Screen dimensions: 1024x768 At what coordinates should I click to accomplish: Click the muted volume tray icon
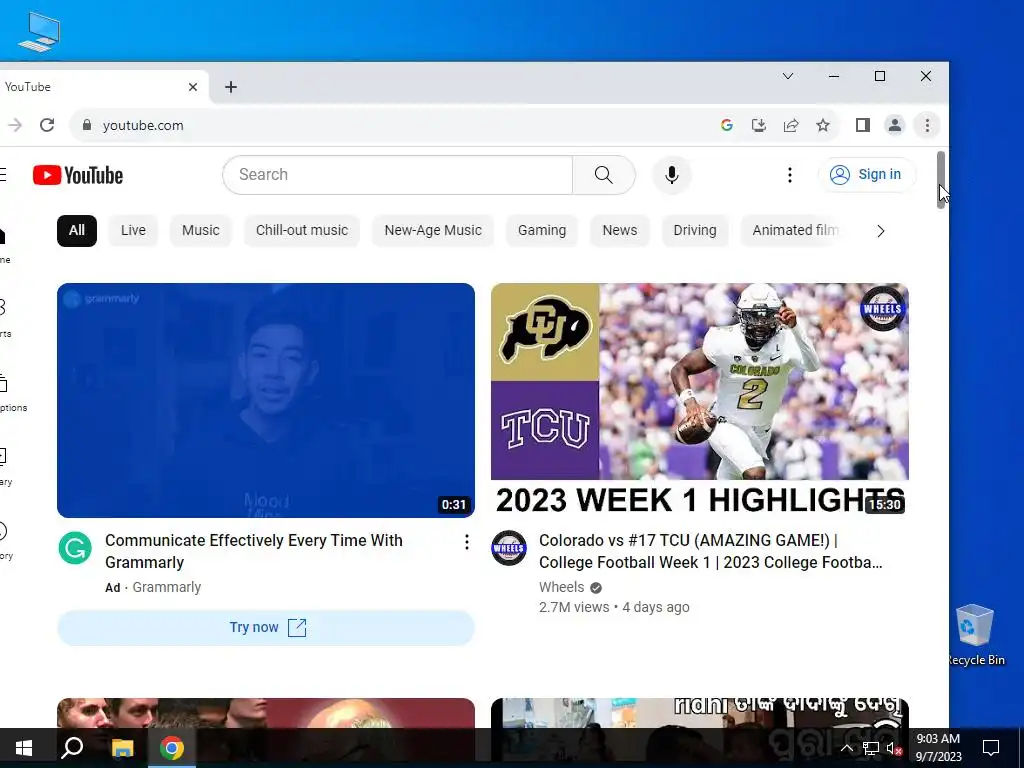(894, 748)
